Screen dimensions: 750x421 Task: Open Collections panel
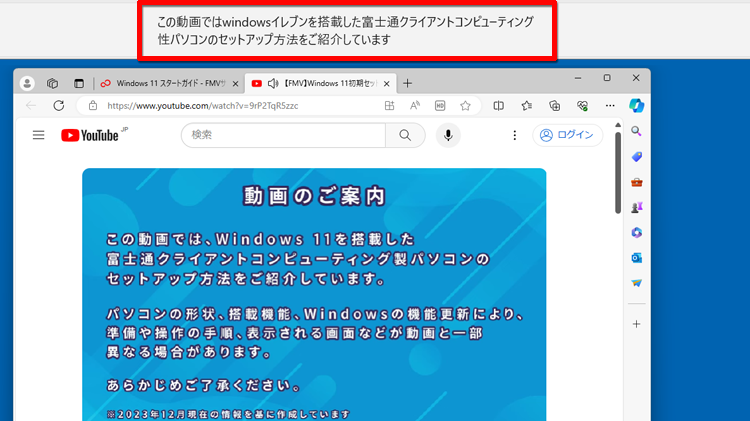pyautogui.click(x=554, y=106)
